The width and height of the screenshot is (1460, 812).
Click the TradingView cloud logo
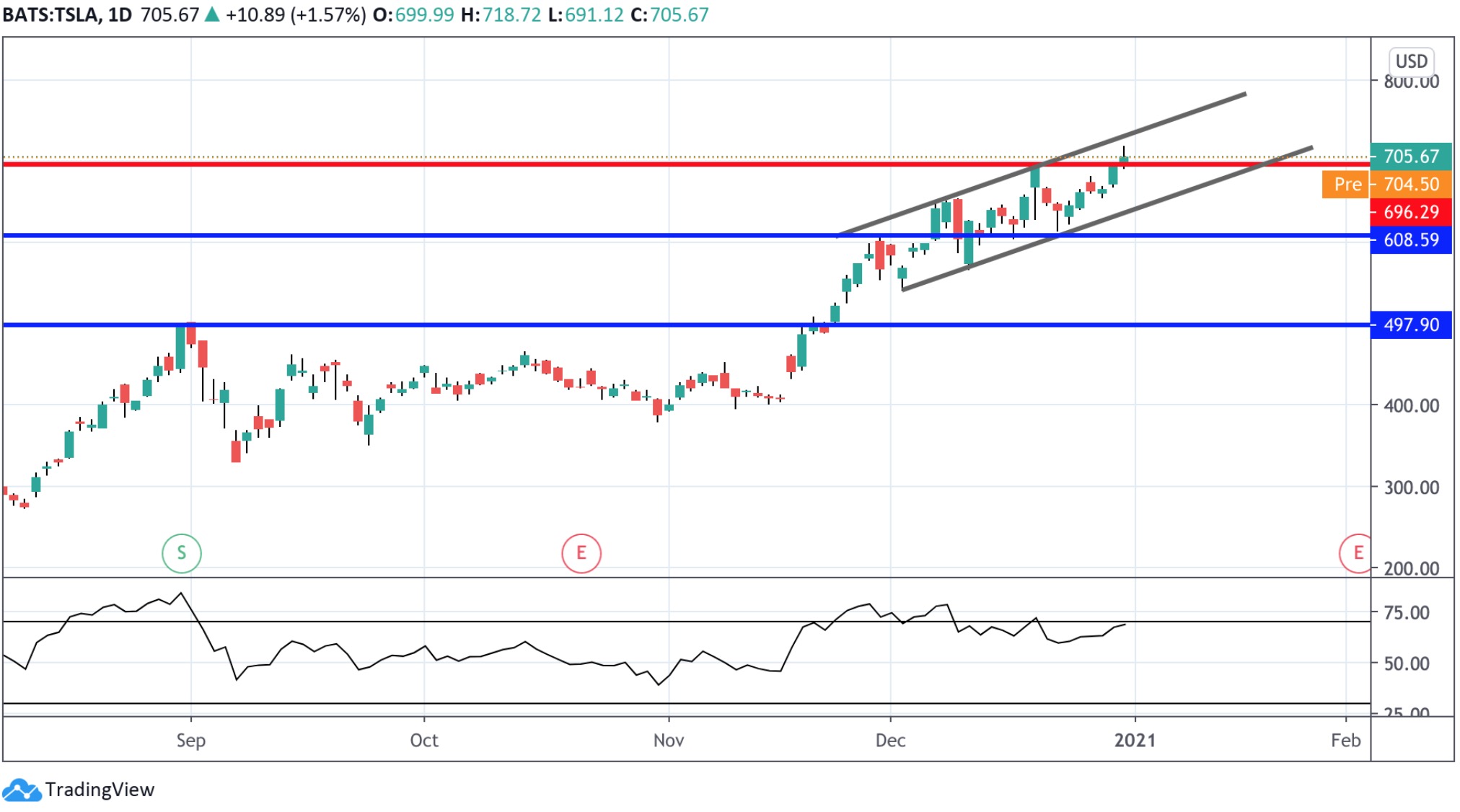click(x=22, y=790)
